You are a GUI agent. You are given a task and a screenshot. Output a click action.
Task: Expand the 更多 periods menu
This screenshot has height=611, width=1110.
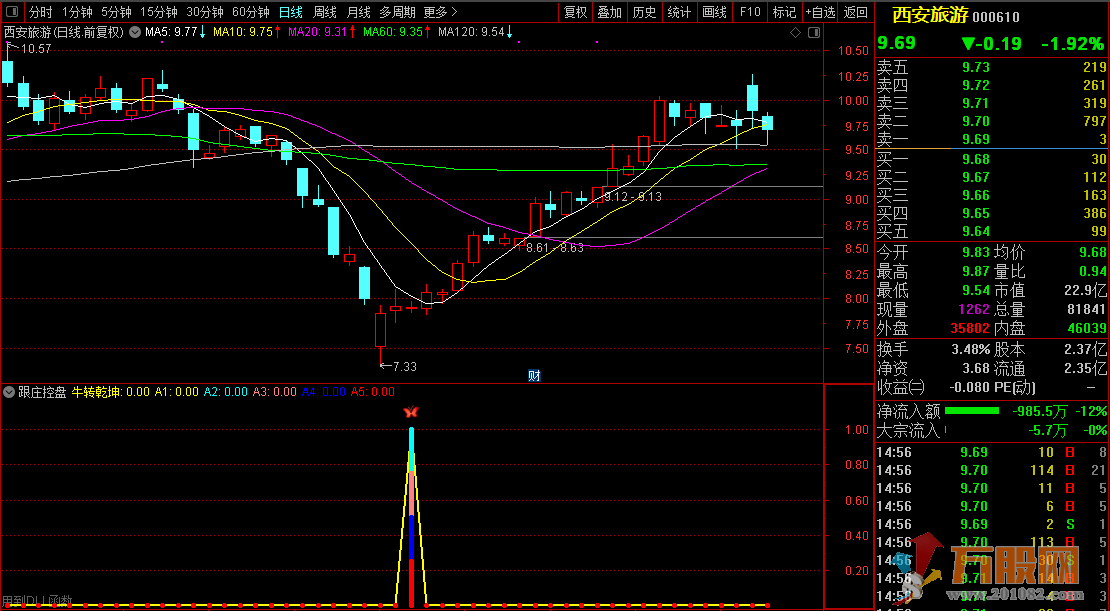pyautogui.click(x=440, y=12)
